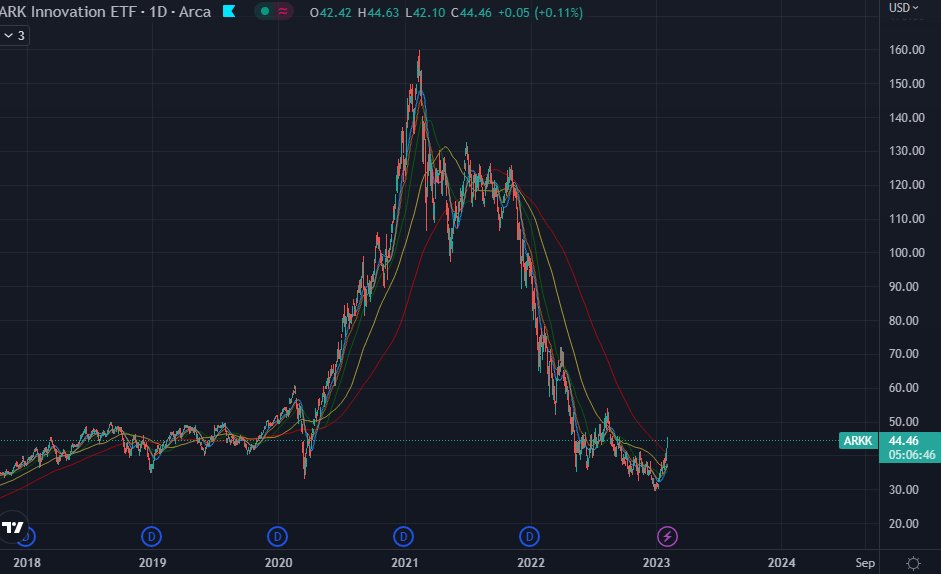Click the dividend marker below 2020
The height and width of the screenshot is (574, 941).
tap(277, 536)
